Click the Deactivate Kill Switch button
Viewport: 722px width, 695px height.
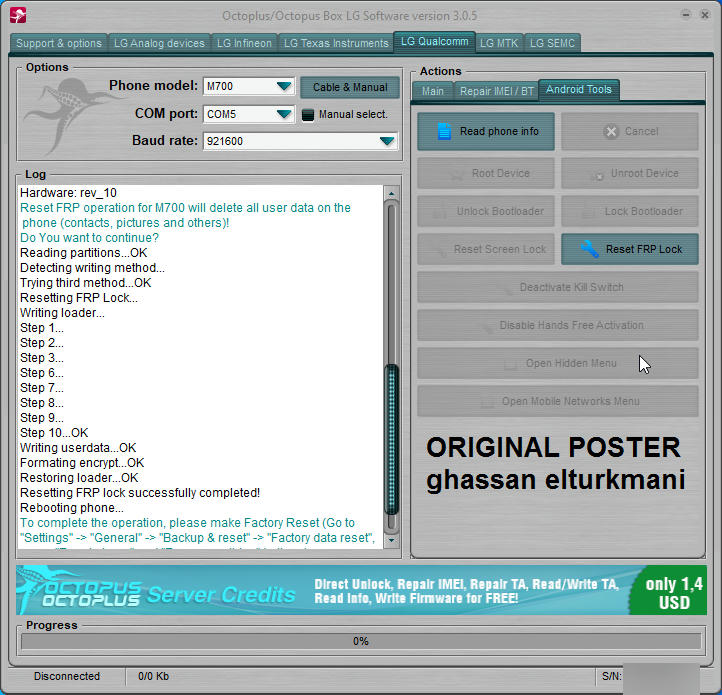click(558, 287)
